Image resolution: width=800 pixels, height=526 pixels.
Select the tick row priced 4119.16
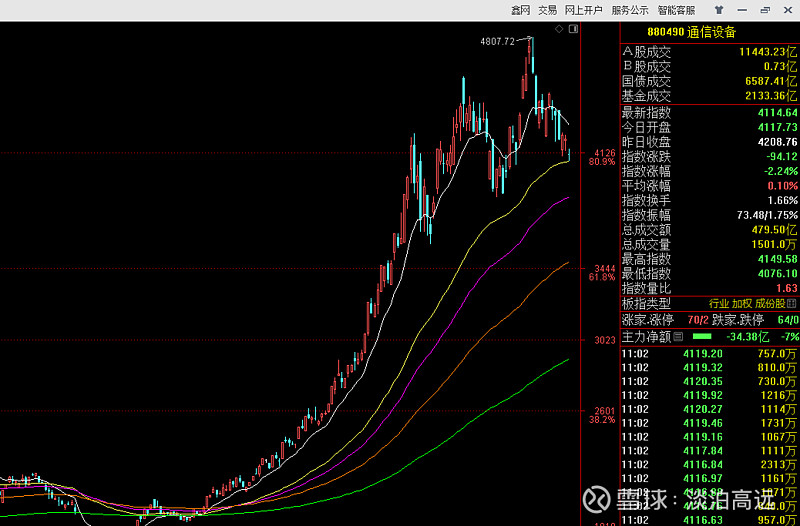pos(710,437)
